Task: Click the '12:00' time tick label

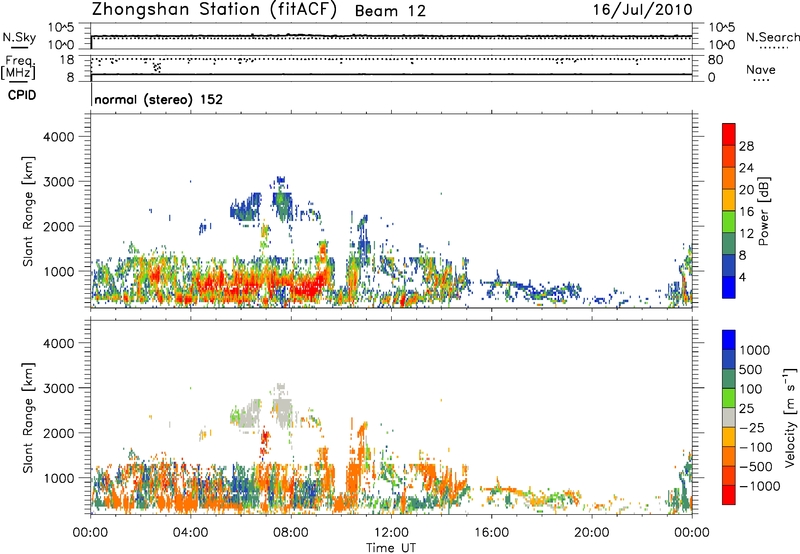Action: pos(391,533)
